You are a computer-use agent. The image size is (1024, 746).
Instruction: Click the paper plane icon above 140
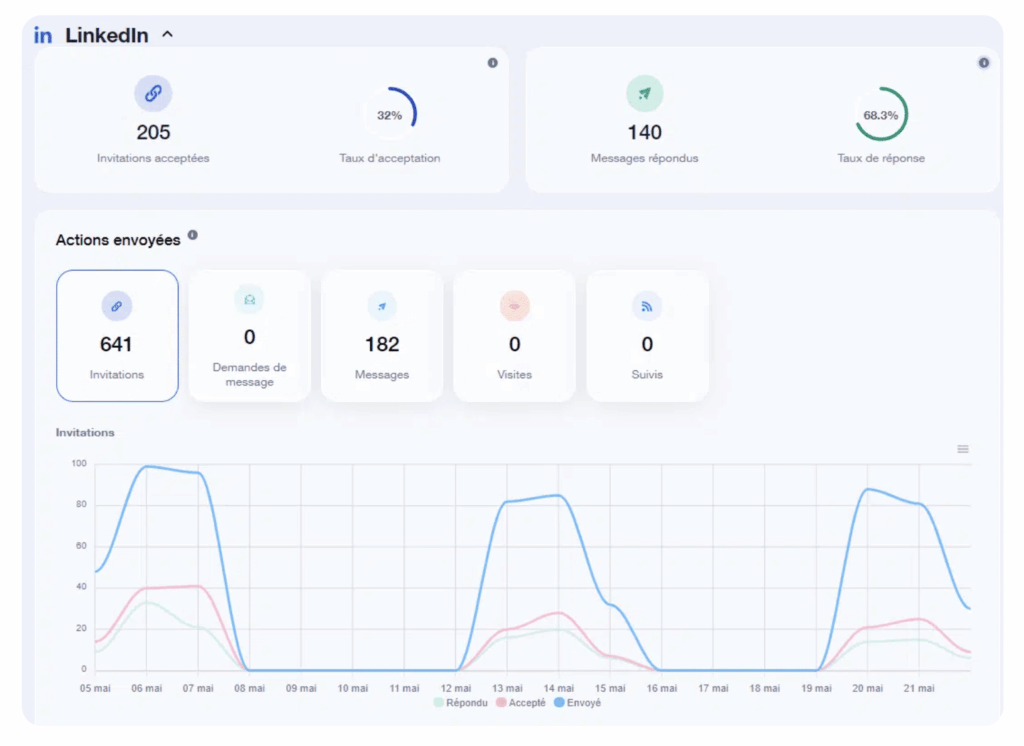click(644, 93)
